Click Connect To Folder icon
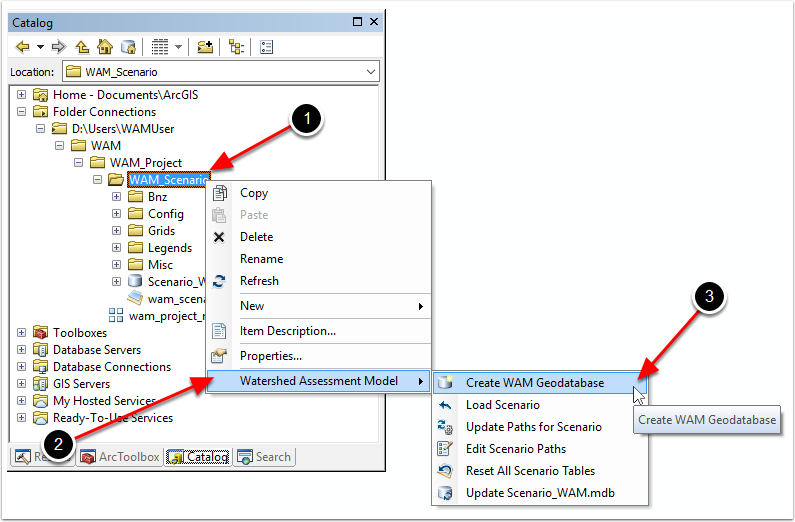This screenshot has width=795, height=522. [x=205, y=47]
